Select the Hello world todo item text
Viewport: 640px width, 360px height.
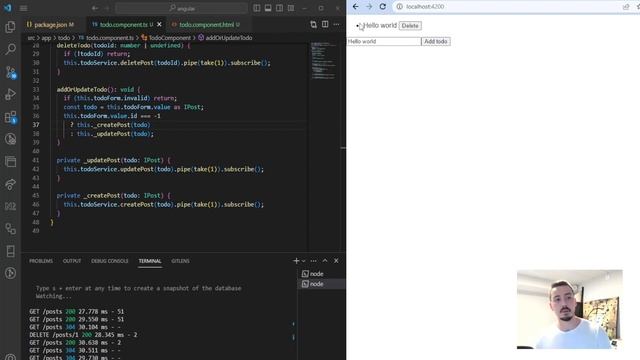click(380, 25)
